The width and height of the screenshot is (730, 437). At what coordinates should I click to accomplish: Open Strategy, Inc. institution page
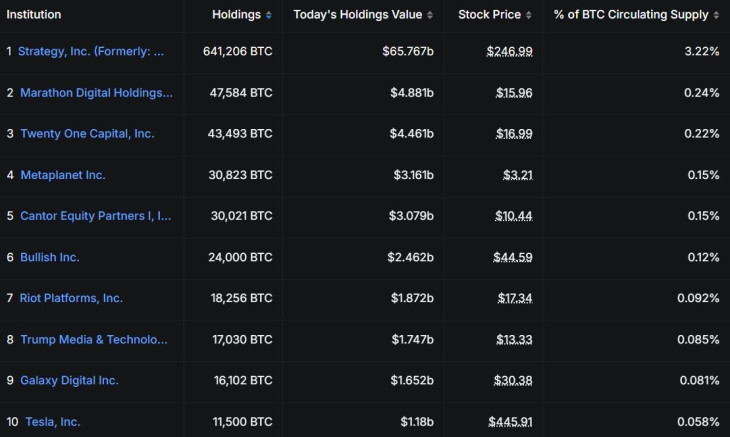tap(91, 51)
